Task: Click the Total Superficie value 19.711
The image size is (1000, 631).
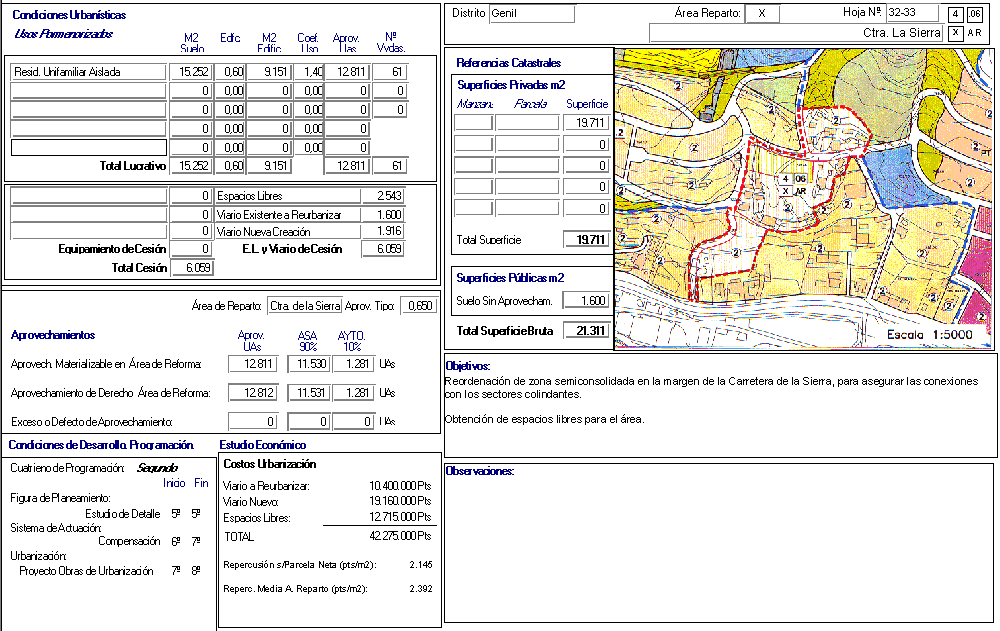Action: 585,240
